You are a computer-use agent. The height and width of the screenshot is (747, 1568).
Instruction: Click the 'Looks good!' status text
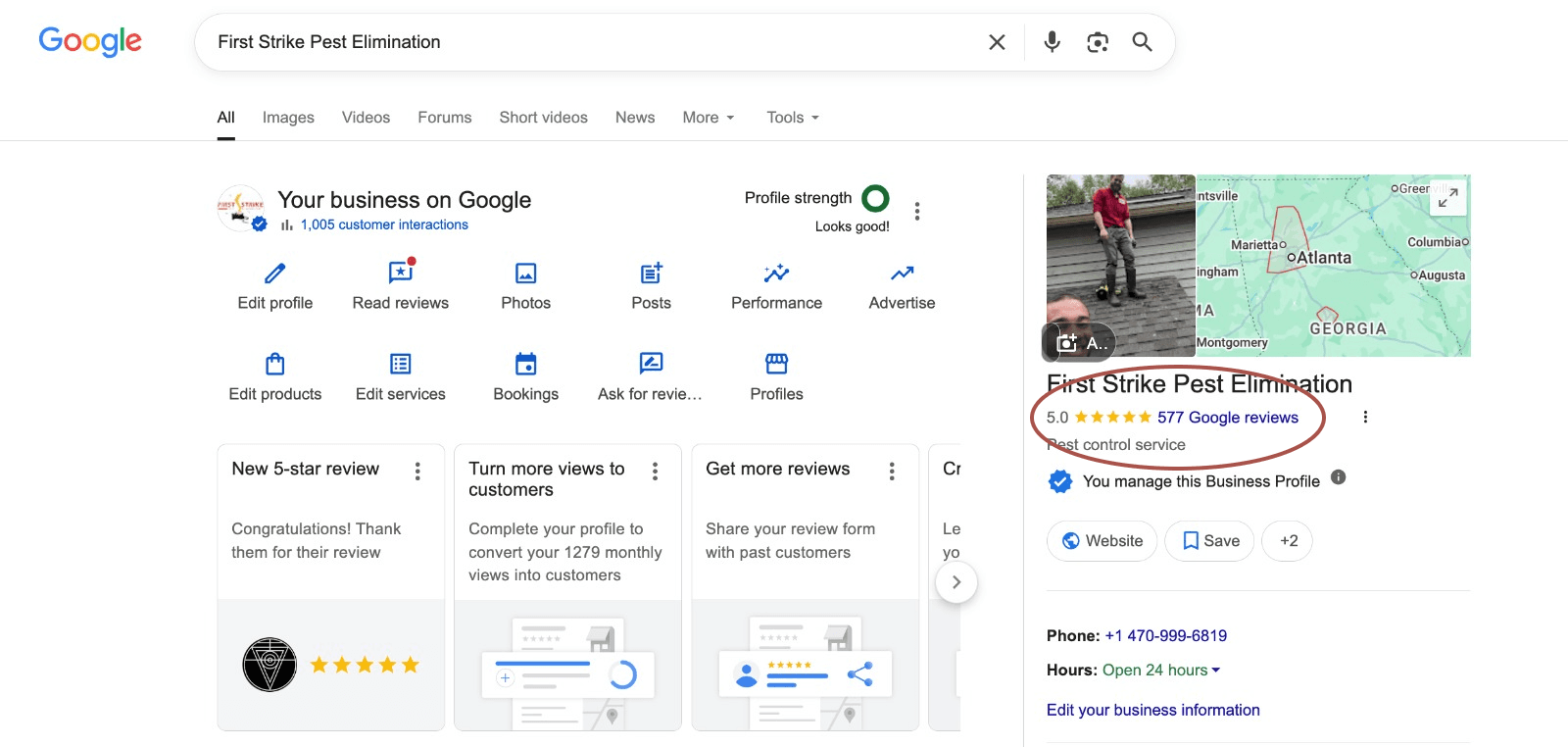tap(853, 226)
